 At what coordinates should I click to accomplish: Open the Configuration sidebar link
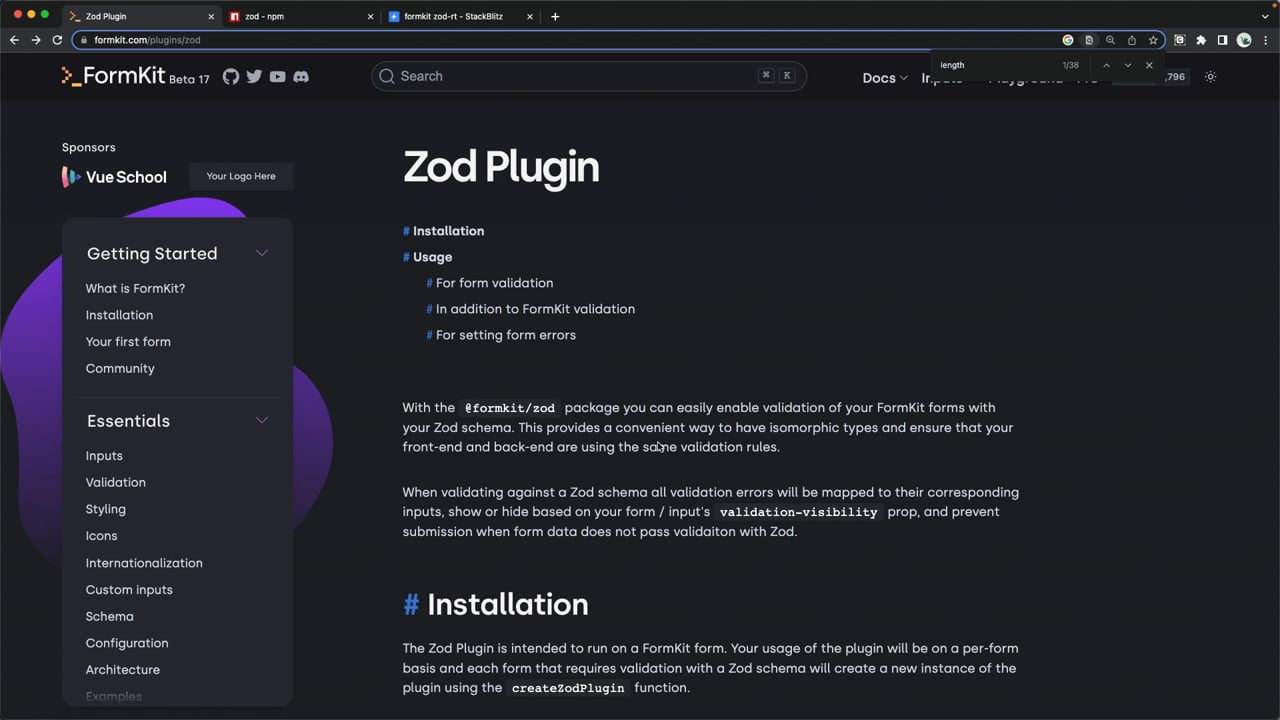[x=127, y=643]
